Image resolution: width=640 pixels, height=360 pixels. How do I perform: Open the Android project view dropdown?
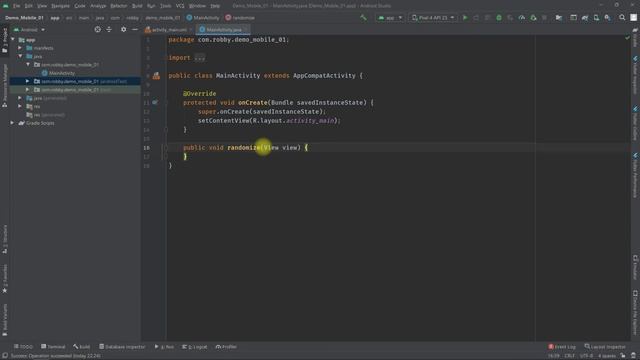[x=29, y=30]
